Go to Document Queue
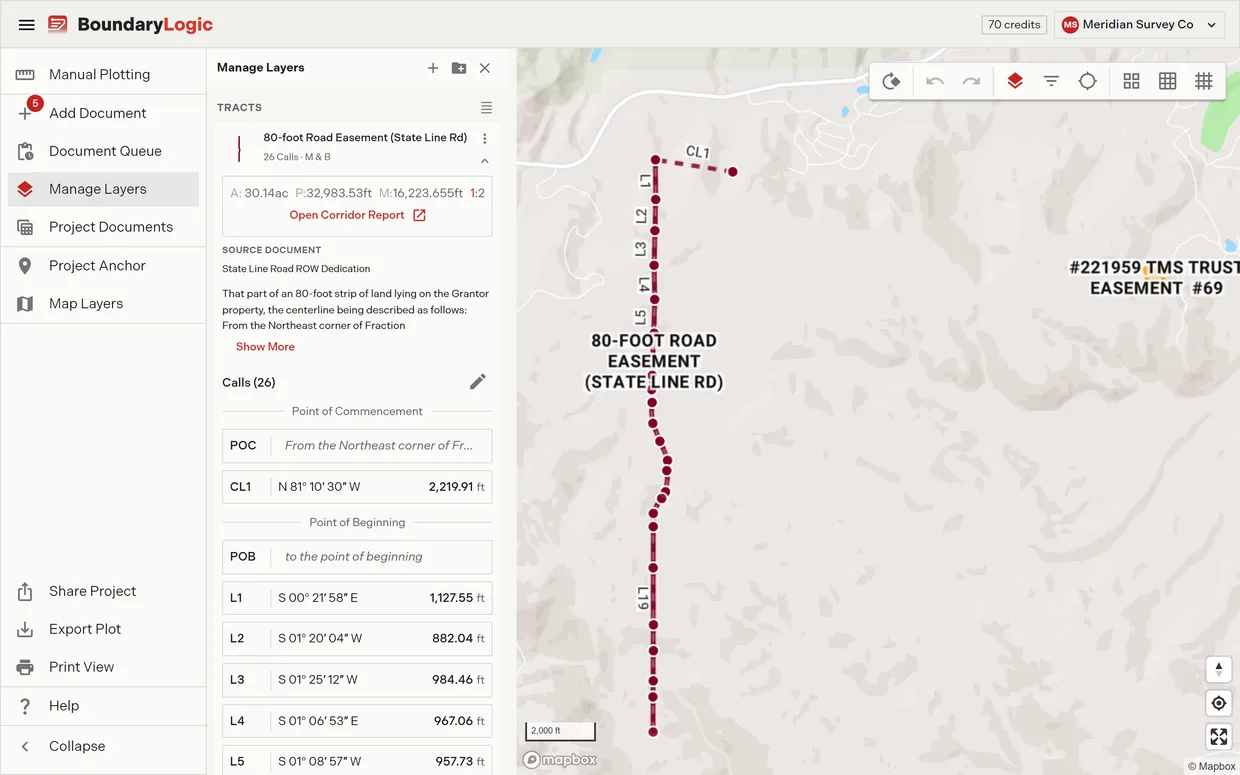The width and height of the screenshot is (1240, 775). [103, 151]
